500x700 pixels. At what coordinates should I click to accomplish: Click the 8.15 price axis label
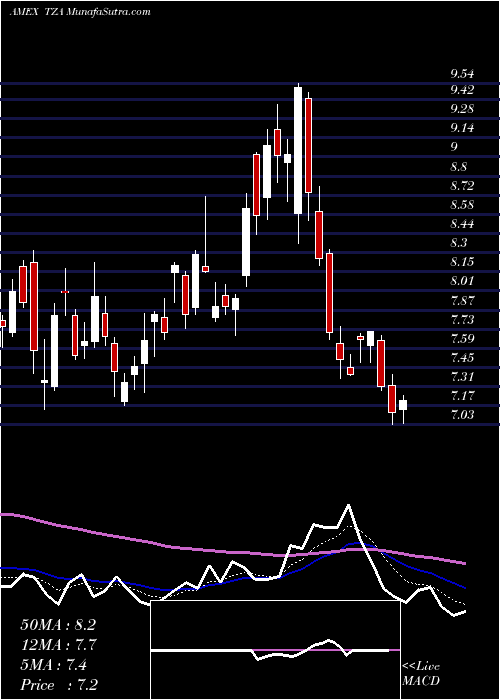click(x=462, y=262)
